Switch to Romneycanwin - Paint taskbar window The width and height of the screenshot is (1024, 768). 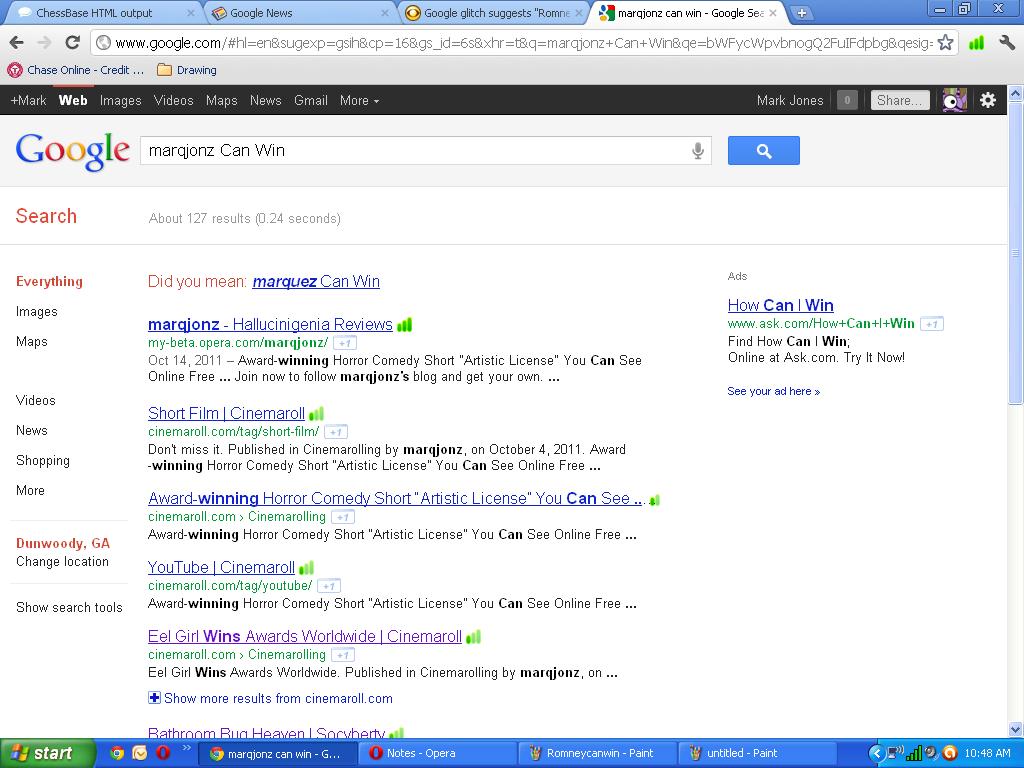click(x=595, y=753)
